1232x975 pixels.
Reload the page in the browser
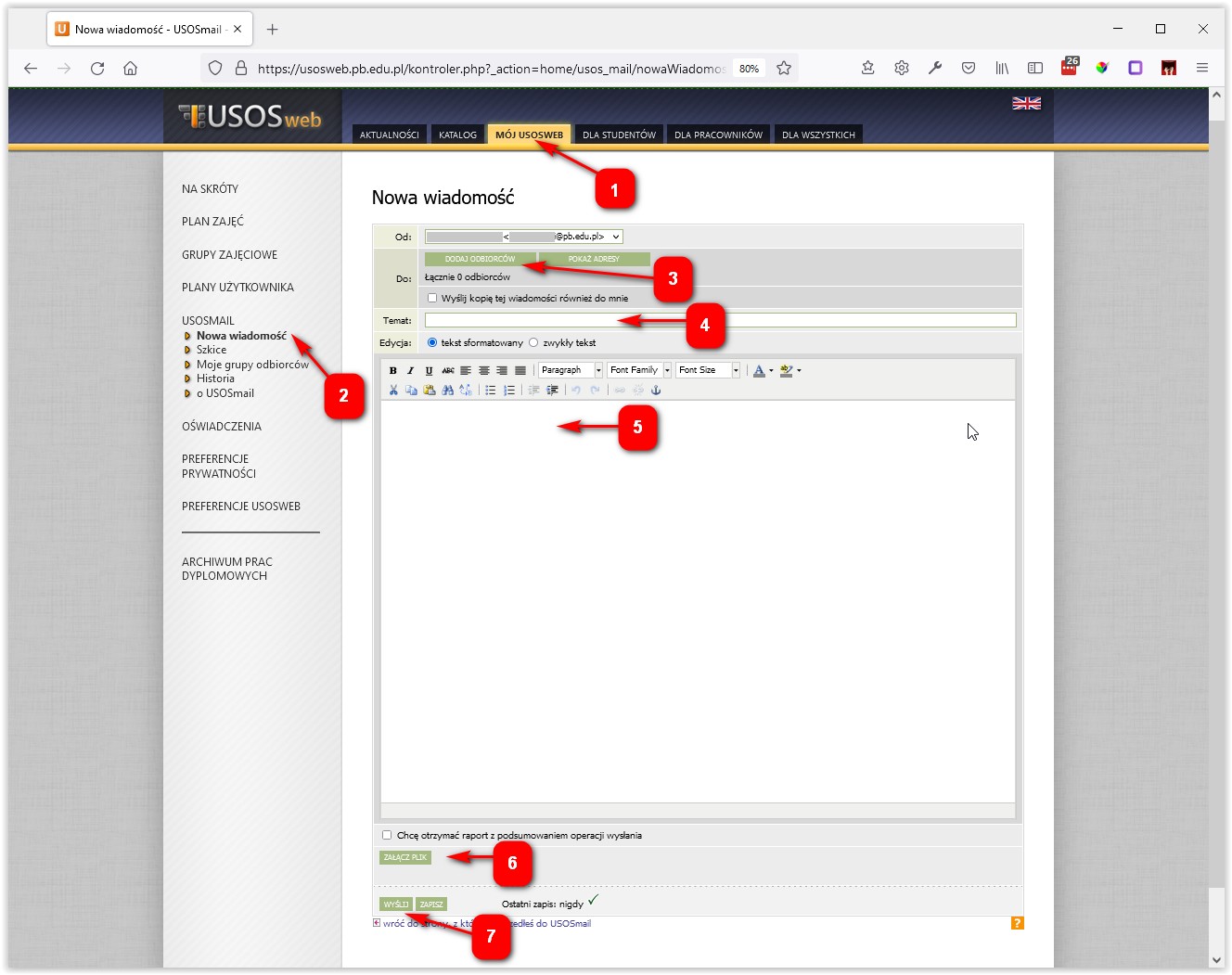(x=97, y=68)
